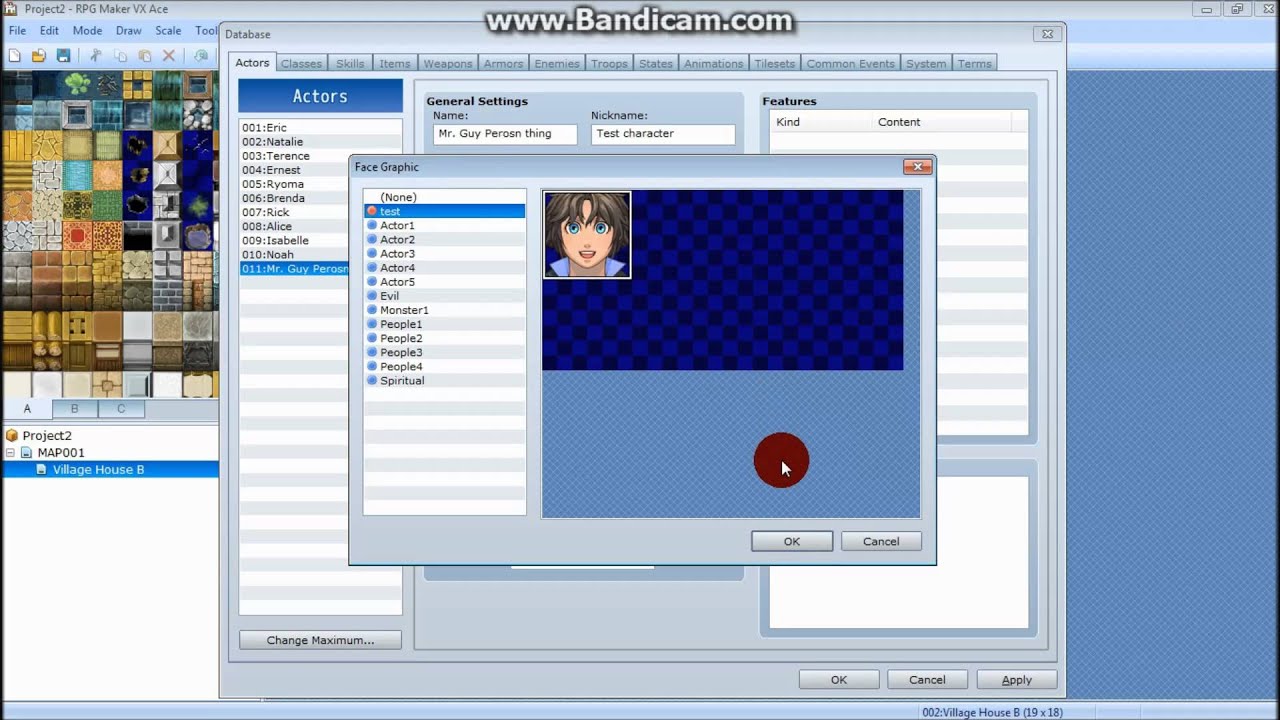Click the Nickname input field
This screenshot has height=720, width=1280.
point(663,133)
